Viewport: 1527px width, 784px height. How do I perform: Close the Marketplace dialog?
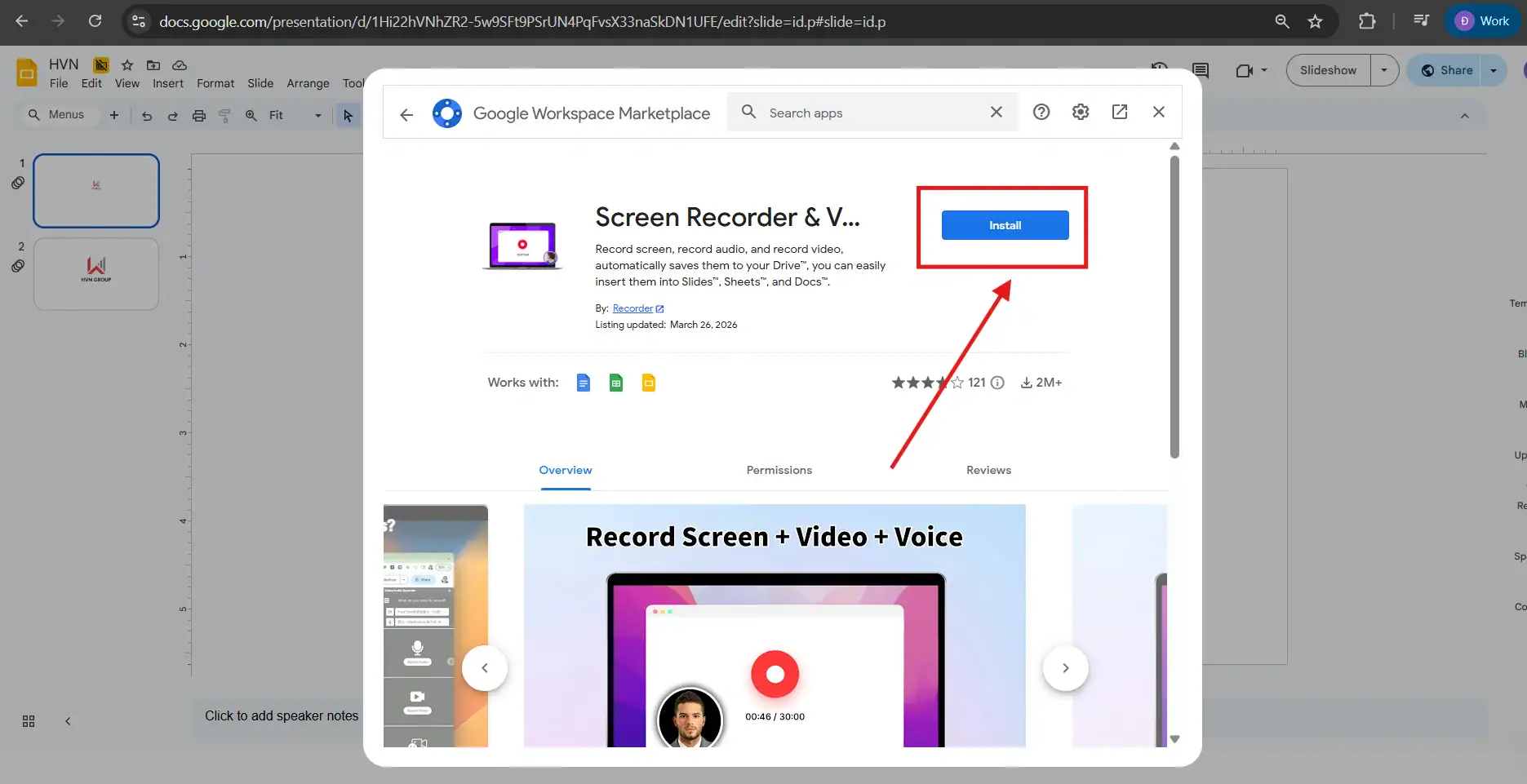[x=1159, y=112]
